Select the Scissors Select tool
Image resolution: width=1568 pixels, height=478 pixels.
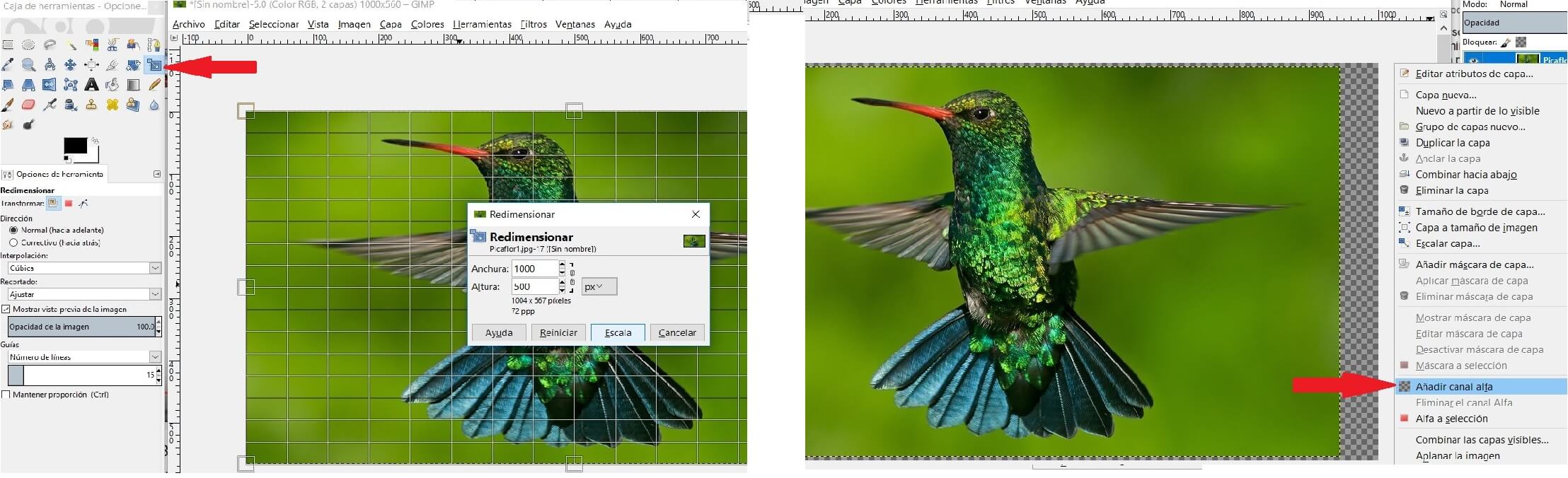[x=112, y=45]
